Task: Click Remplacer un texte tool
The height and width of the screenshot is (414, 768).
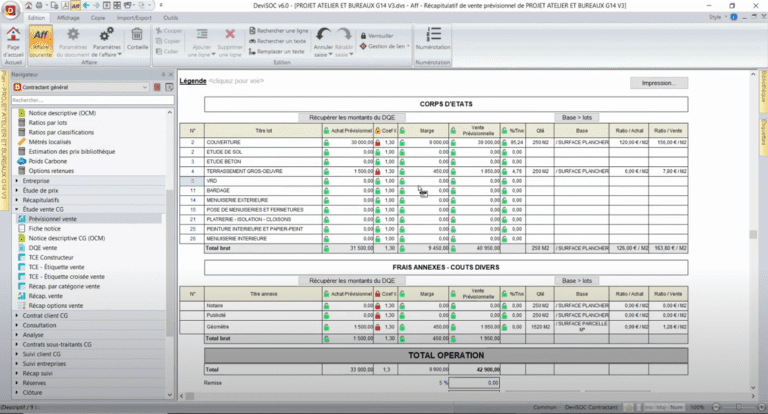Action: pyautogui.click(x=278, y=50)
